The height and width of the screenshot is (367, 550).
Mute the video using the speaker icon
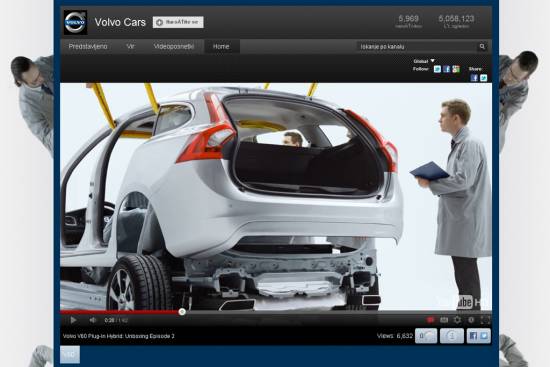(93, 320)
